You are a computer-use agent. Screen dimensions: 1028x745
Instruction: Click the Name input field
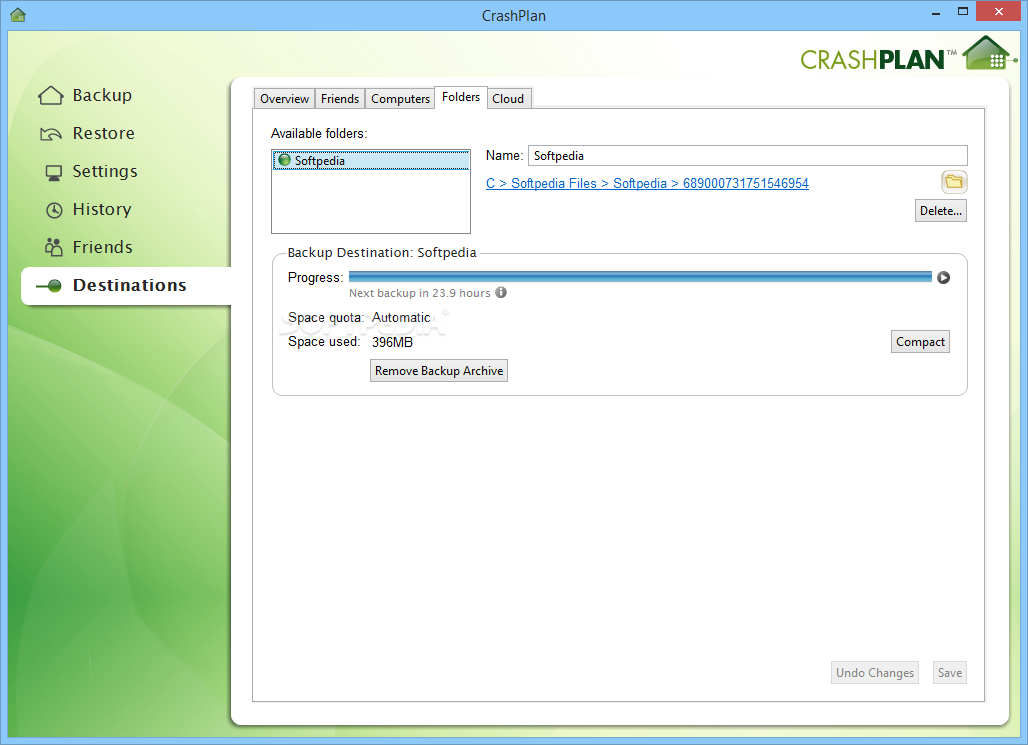tap(747, 155)
